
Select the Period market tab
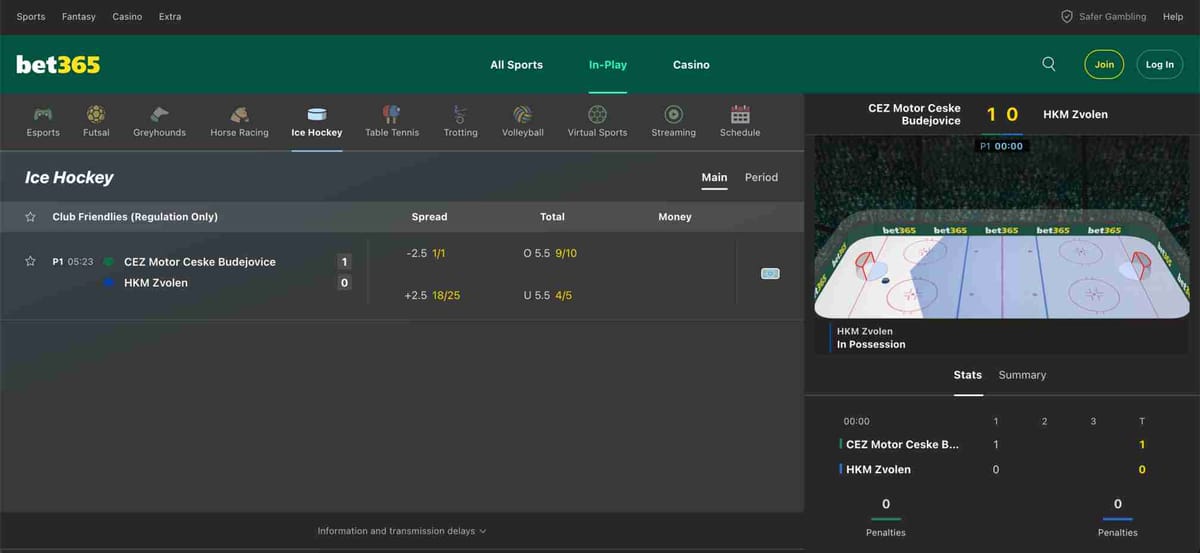pos(761,177)
